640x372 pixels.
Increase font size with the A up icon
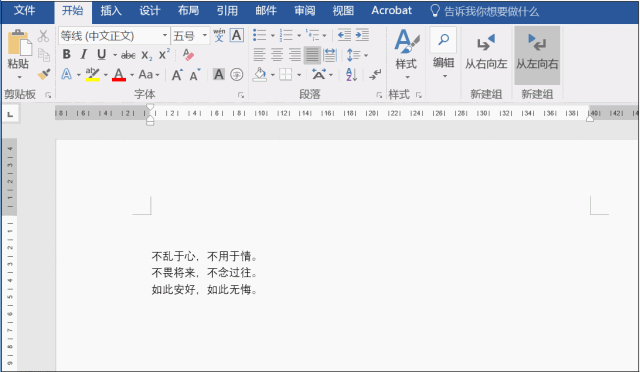tap(177, 75)
